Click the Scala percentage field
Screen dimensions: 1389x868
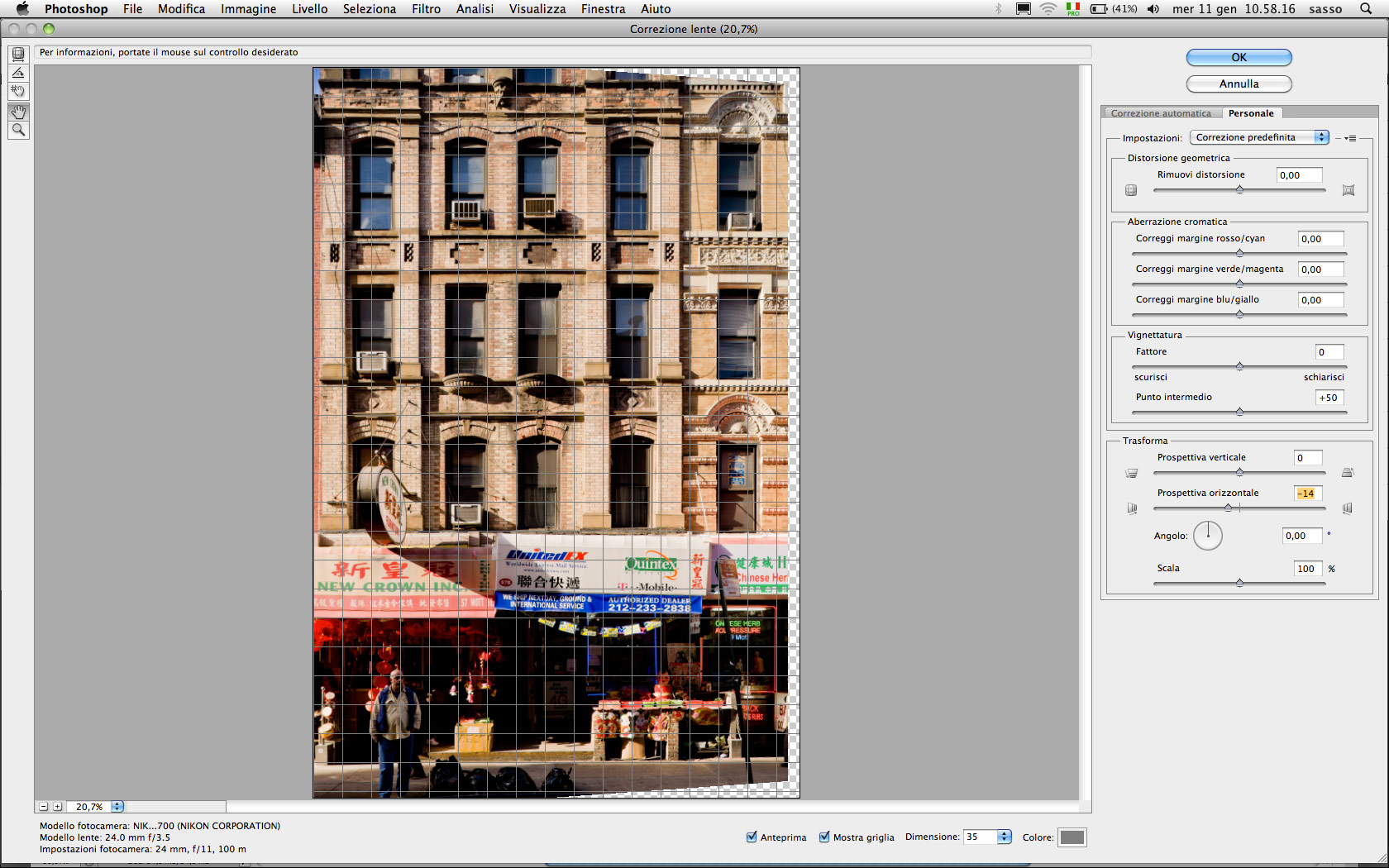click(1308, 569)
